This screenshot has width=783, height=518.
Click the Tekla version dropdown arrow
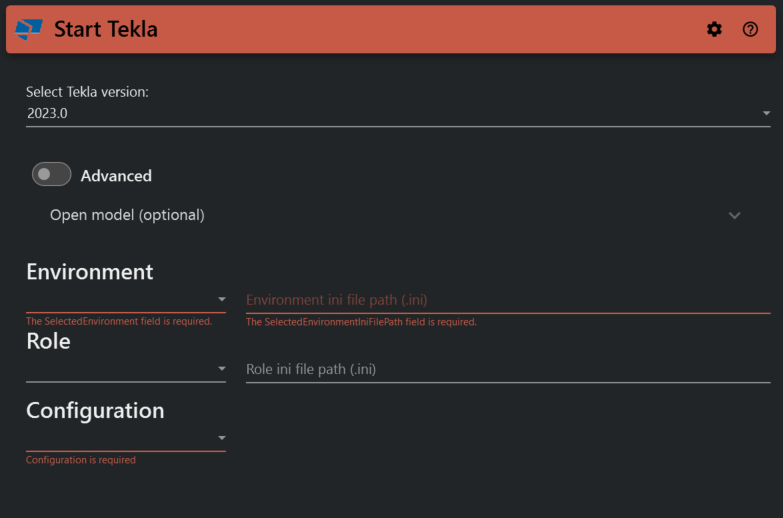coord(766,114)
